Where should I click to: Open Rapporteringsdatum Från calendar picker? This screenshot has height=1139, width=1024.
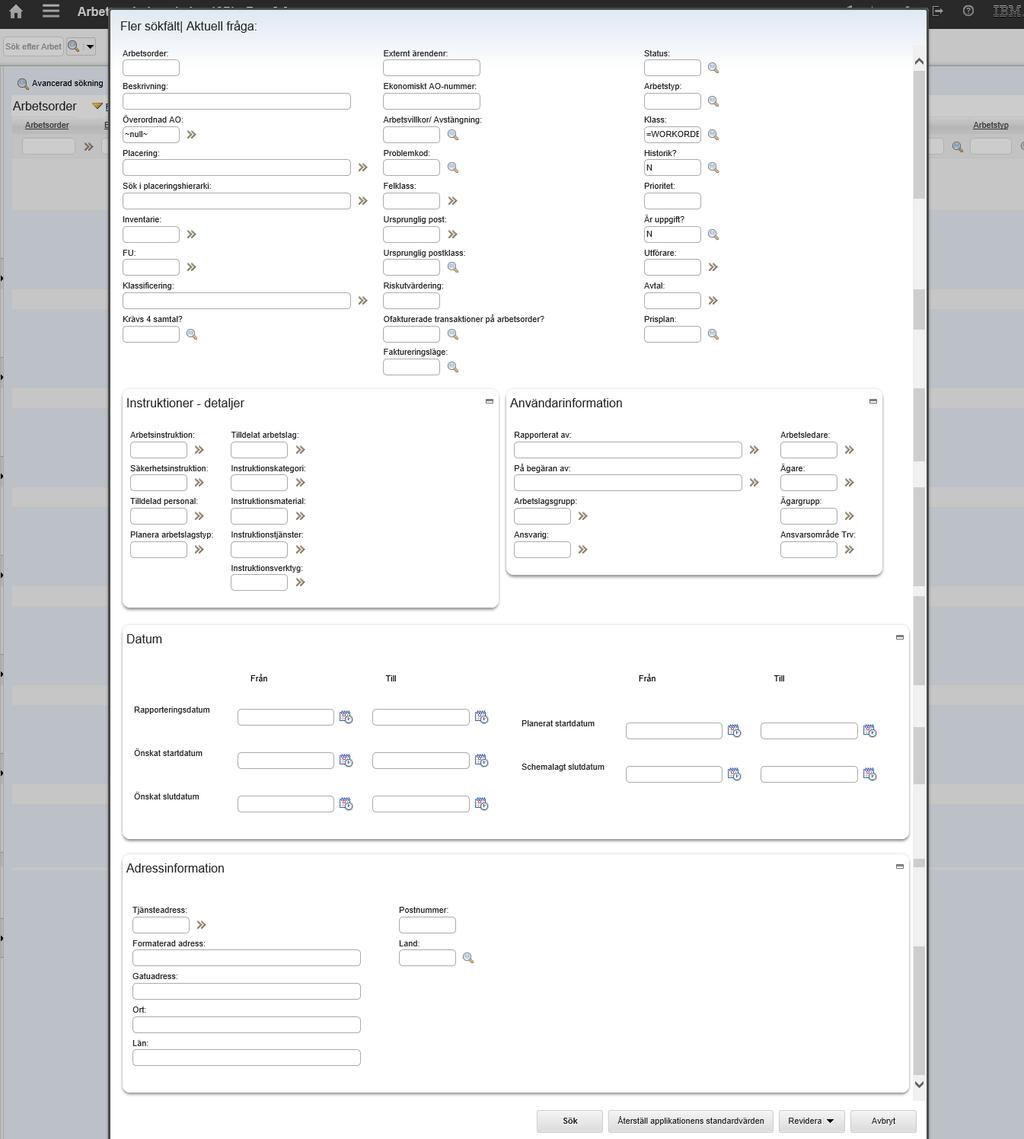coord(346,717)
